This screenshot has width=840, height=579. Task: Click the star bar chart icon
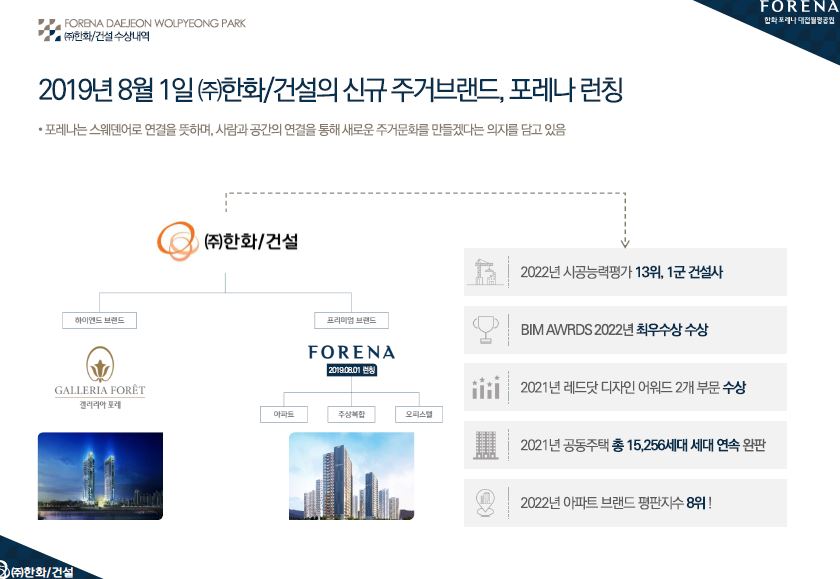[x=485, y=387]
